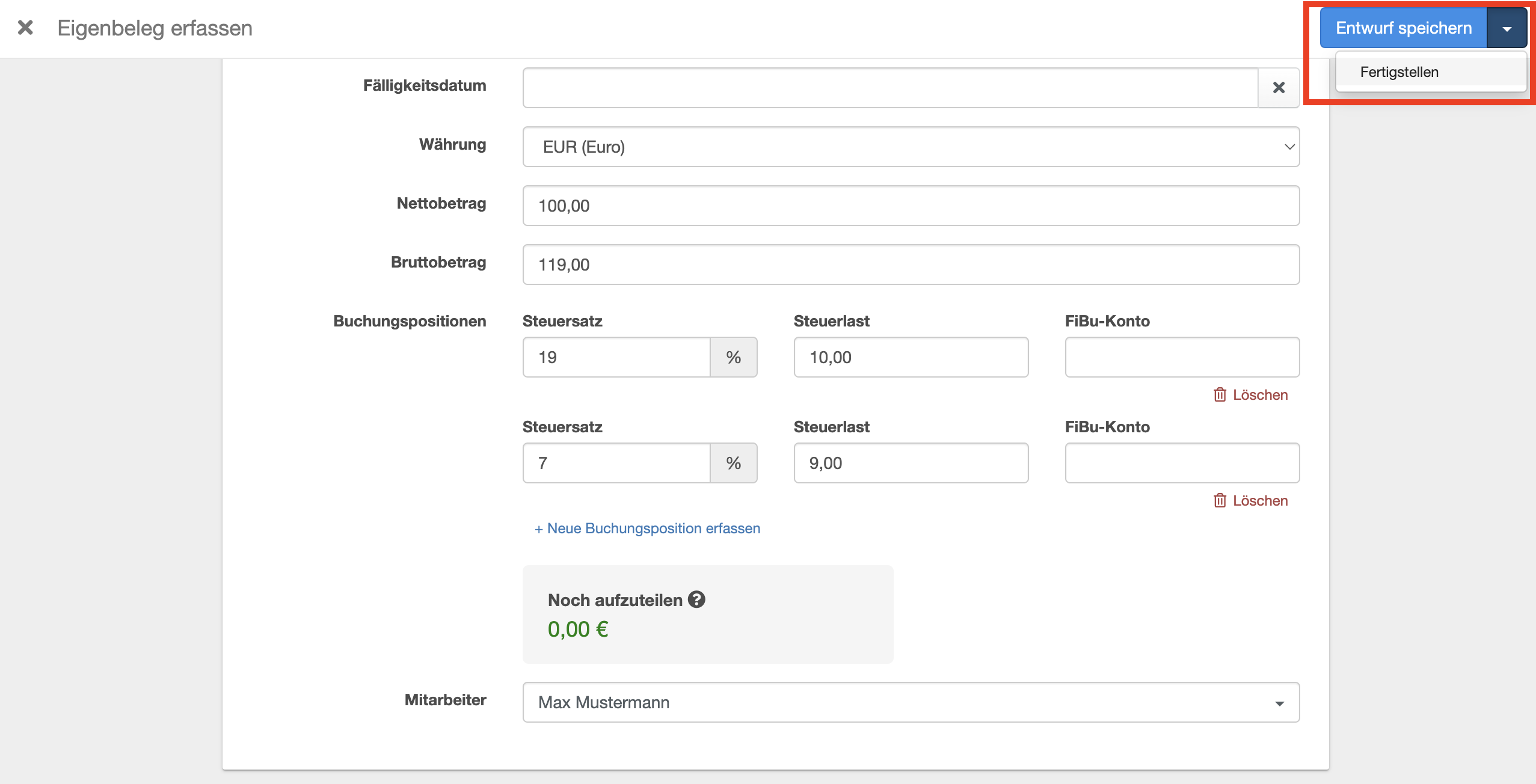Delete the 19% booking position
Screen dimensions: 1536x784
click(1251, 395)
